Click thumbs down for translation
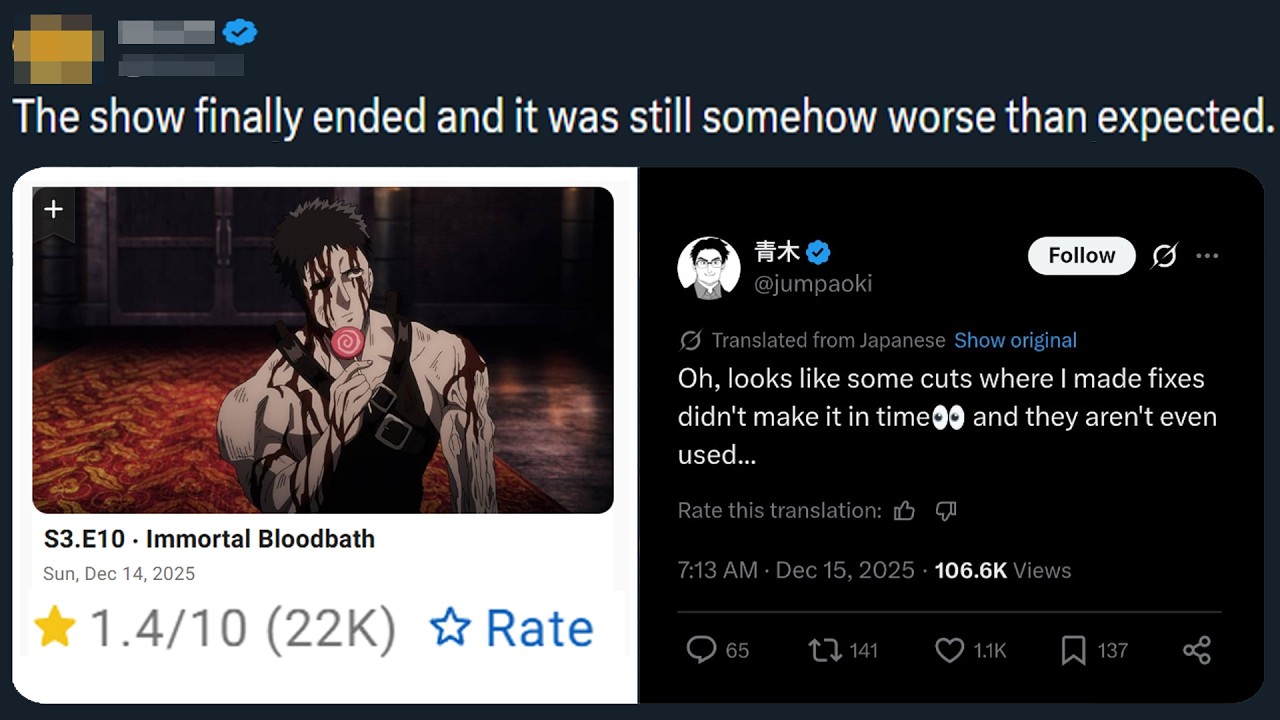The width and height of the screenshot is (1280, 720). tap(946, 511)
